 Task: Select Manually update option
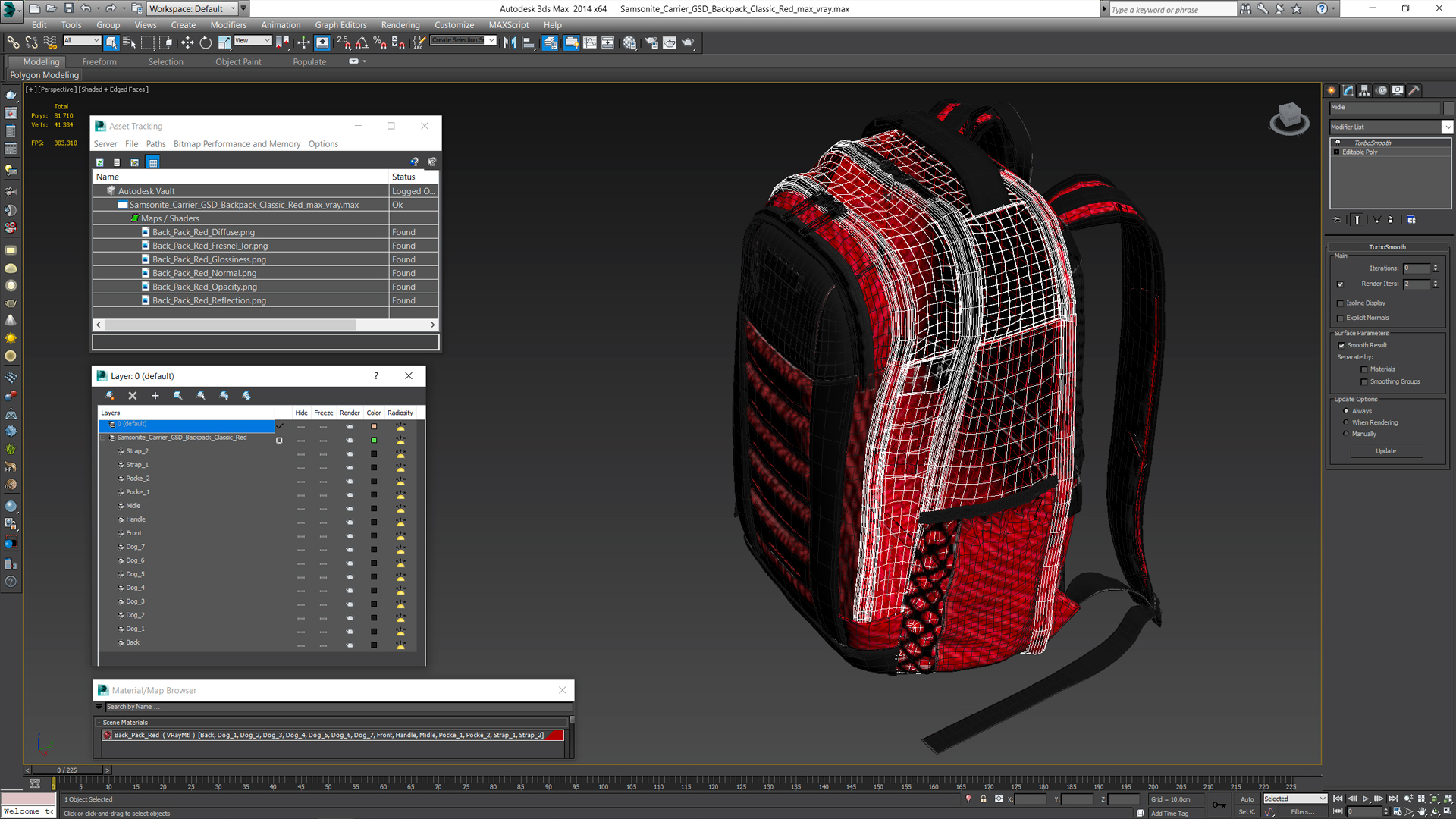pyautogui.click(x=1346, y=434)
